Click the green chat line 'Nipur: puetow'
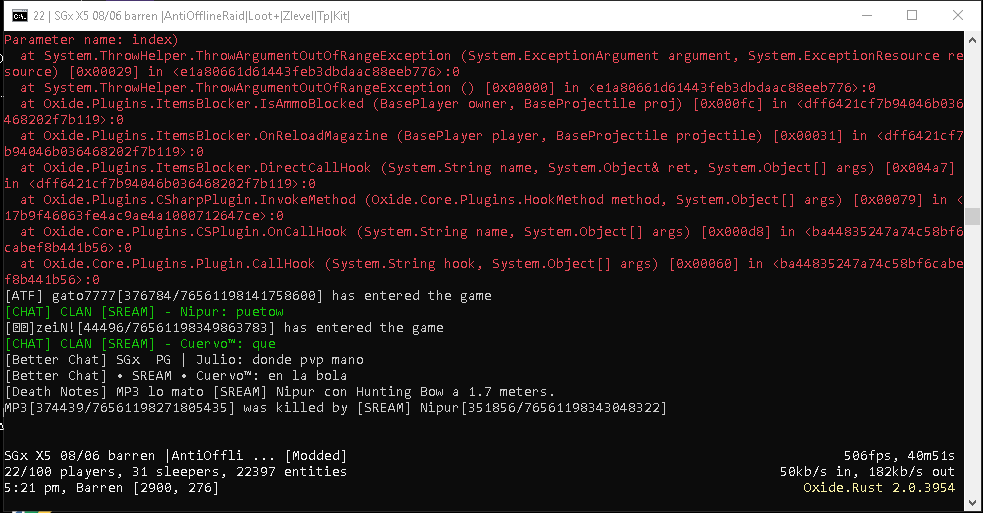Screen dimensions: 983x513 click(x=144, y=312)
